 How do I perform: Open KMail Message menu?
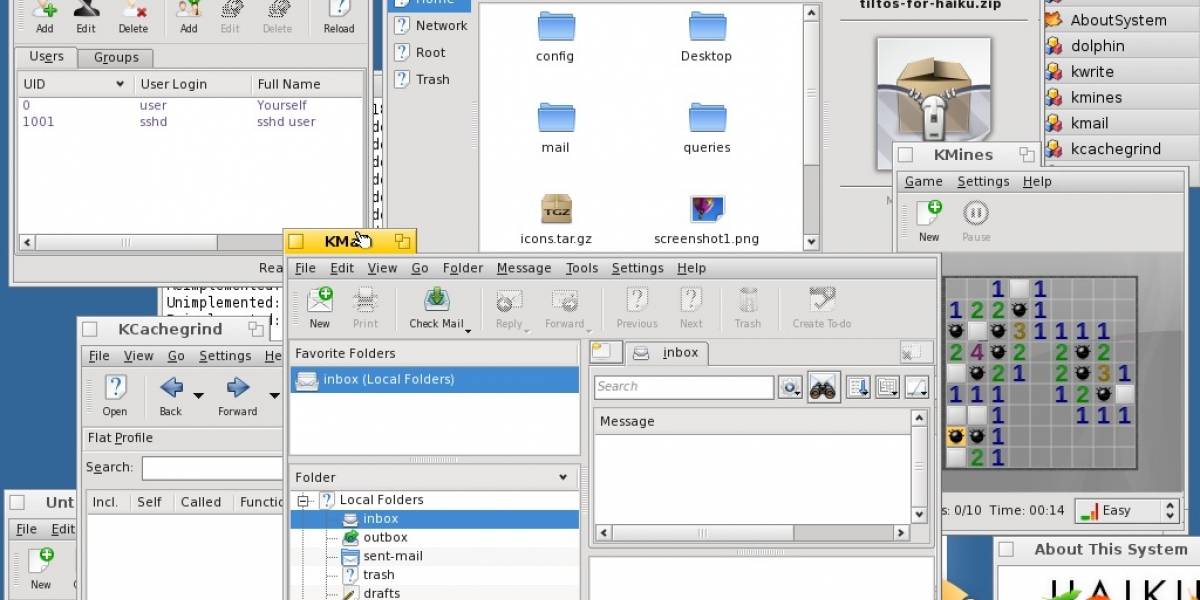click(x=524, y=268)
